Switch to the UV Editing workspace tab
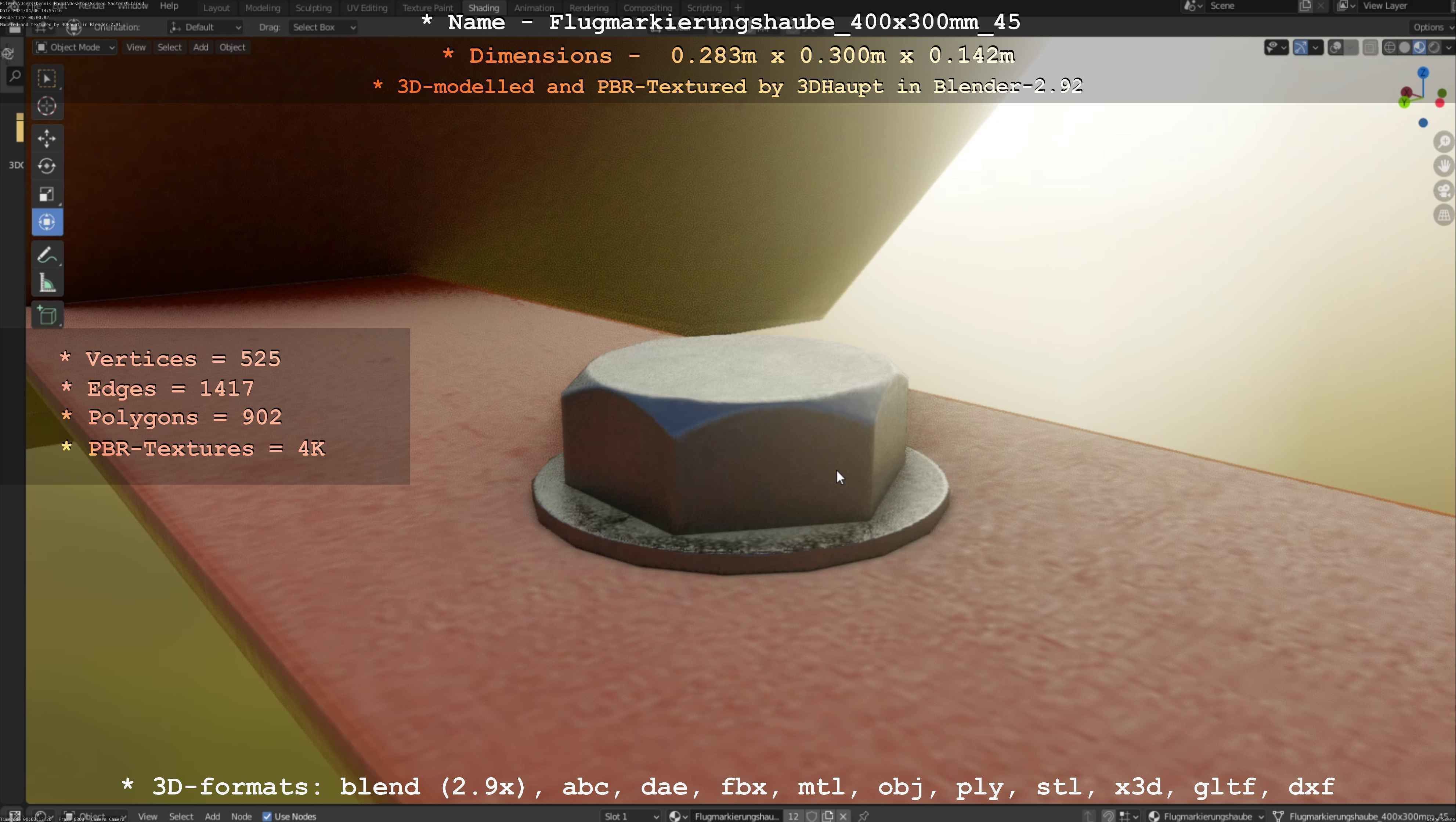The height and width of the screenshot is (822, 1456). [367, 8]
